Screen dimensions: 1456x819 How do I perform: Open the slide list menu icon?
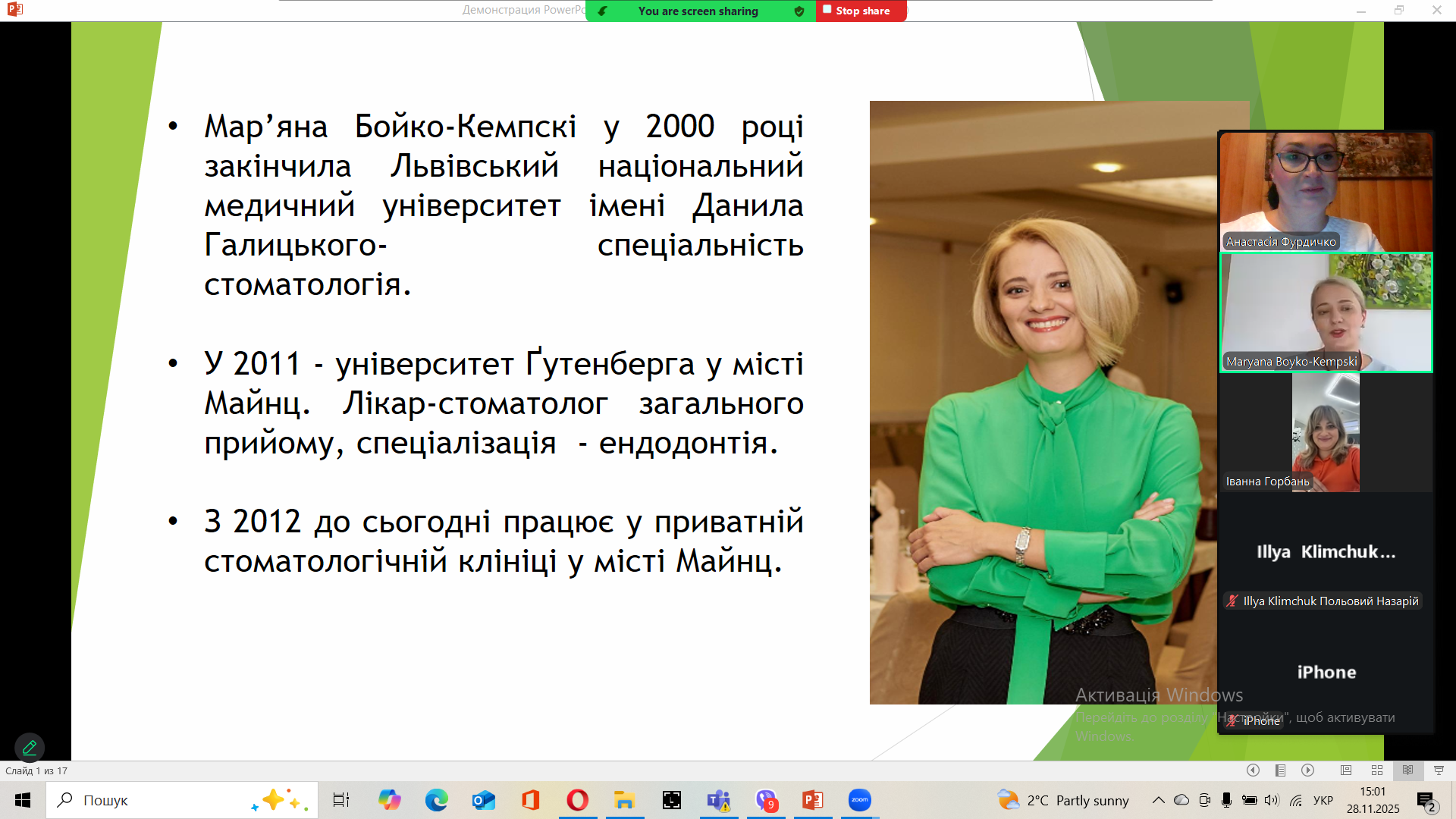coord(1280,770)
